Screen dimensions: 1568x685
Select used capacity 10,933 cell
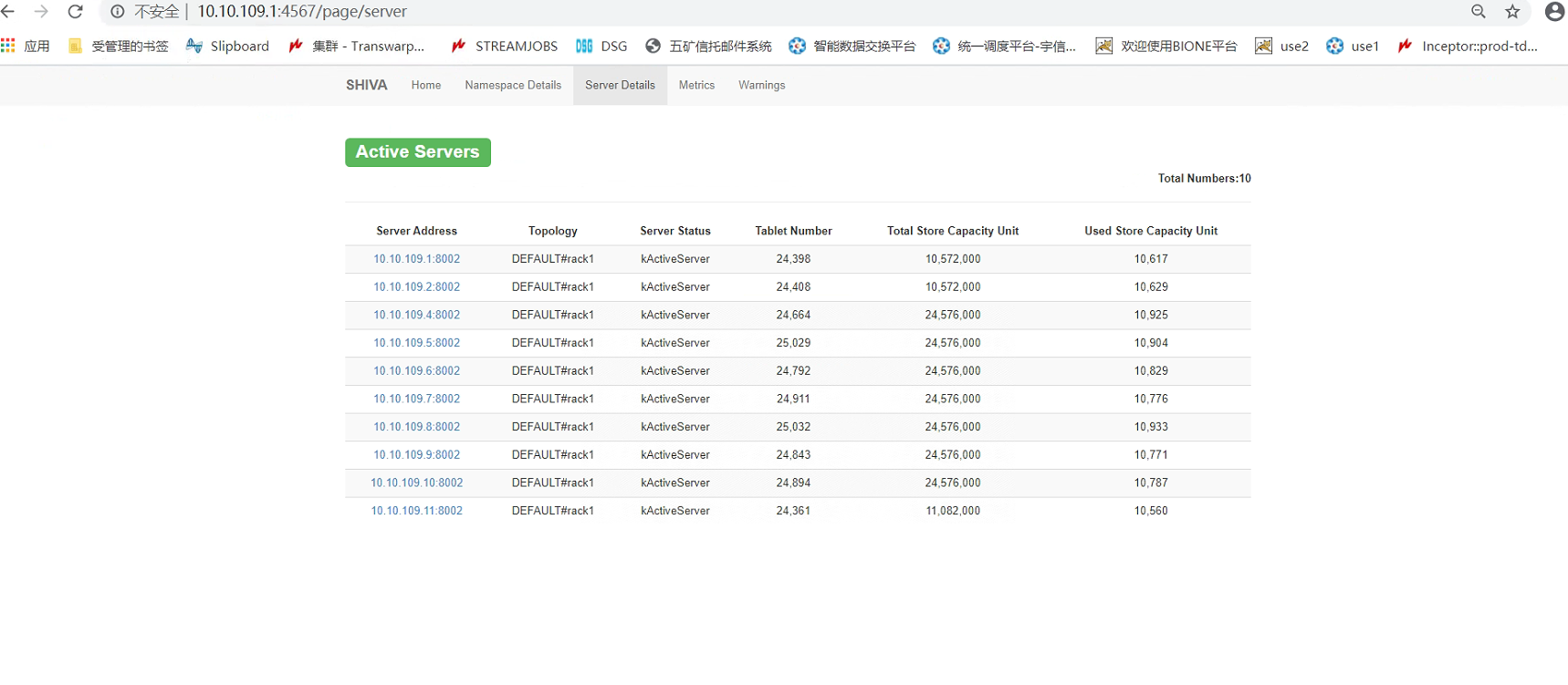click(1151, 427)
